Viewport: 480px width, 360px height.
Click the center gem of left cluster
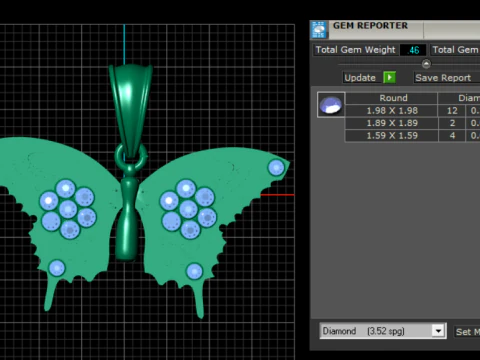68,210
